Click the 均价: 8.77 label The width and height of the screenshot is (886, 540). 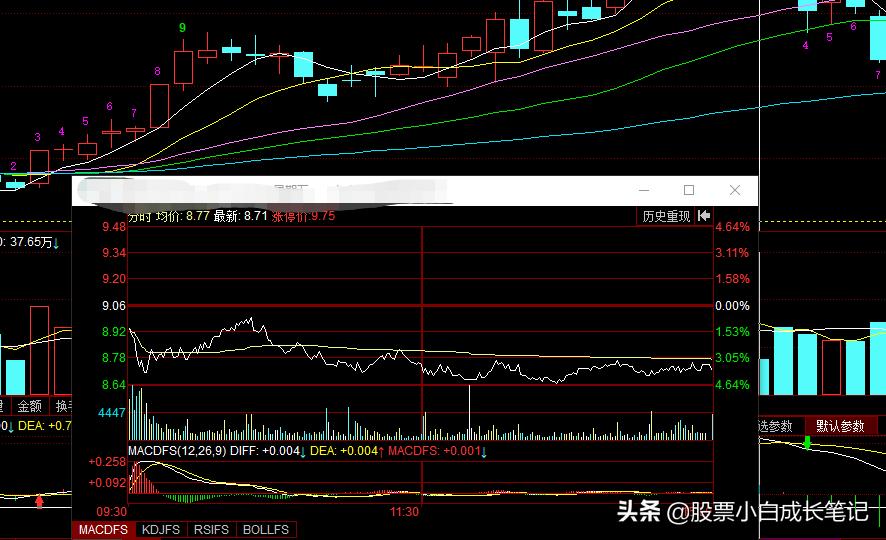[183, 216]
